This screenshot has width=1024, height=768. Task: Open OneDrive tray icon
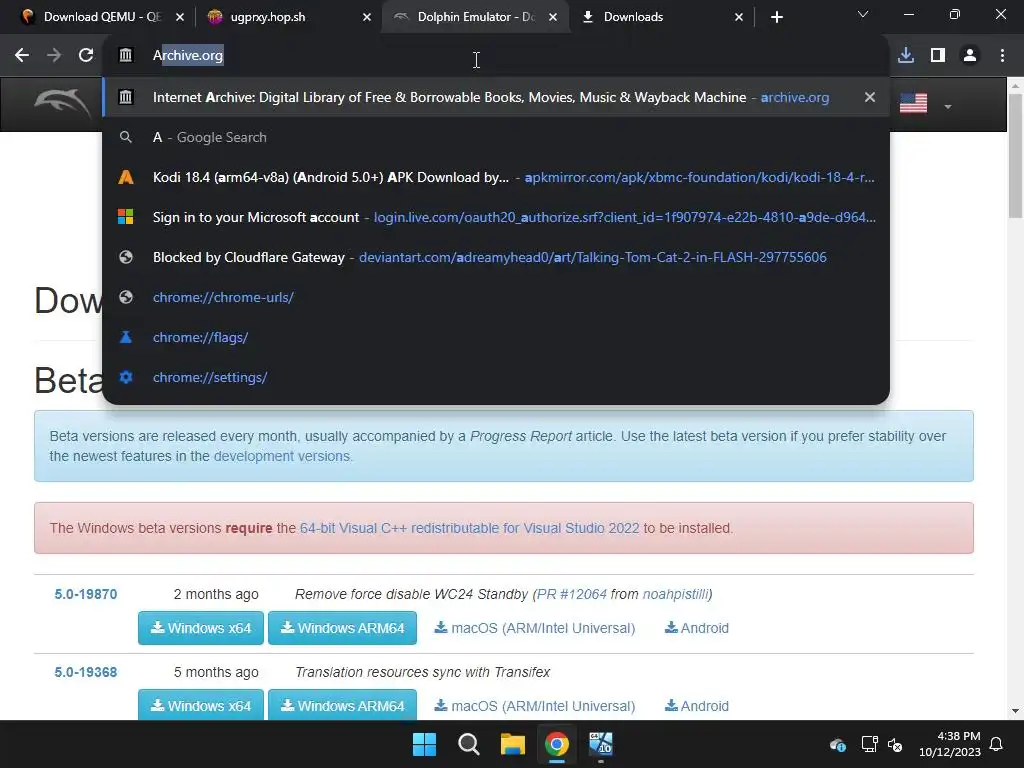[x=838, y=744]
